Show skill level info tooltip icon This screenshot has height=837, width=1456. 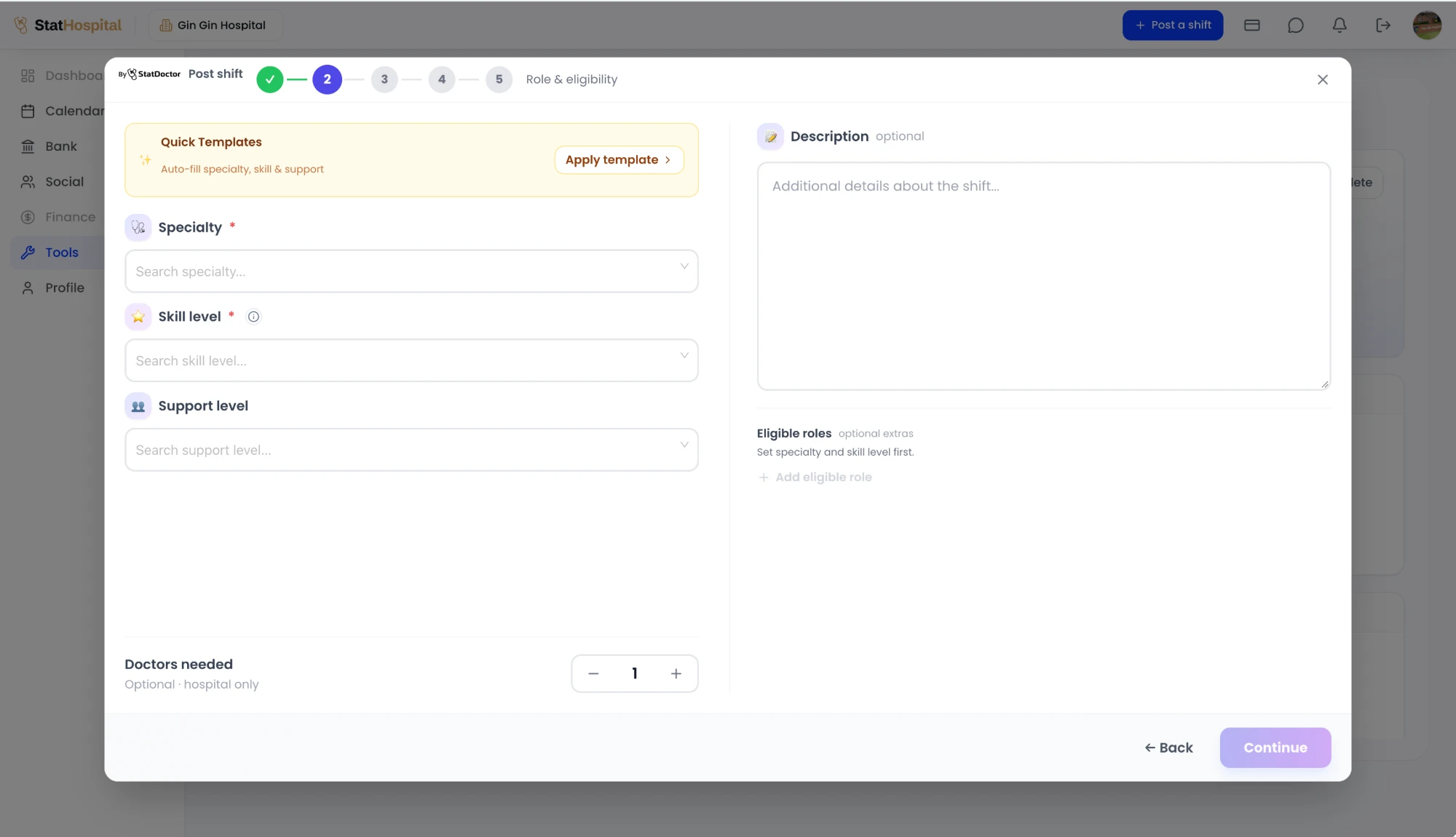253,317
